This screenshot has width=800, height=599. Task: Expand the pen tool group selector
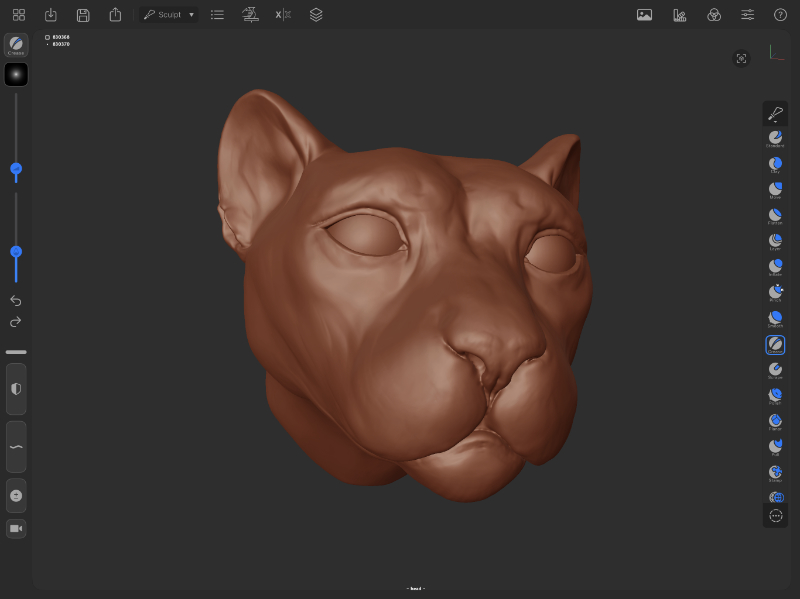(775, 113)
